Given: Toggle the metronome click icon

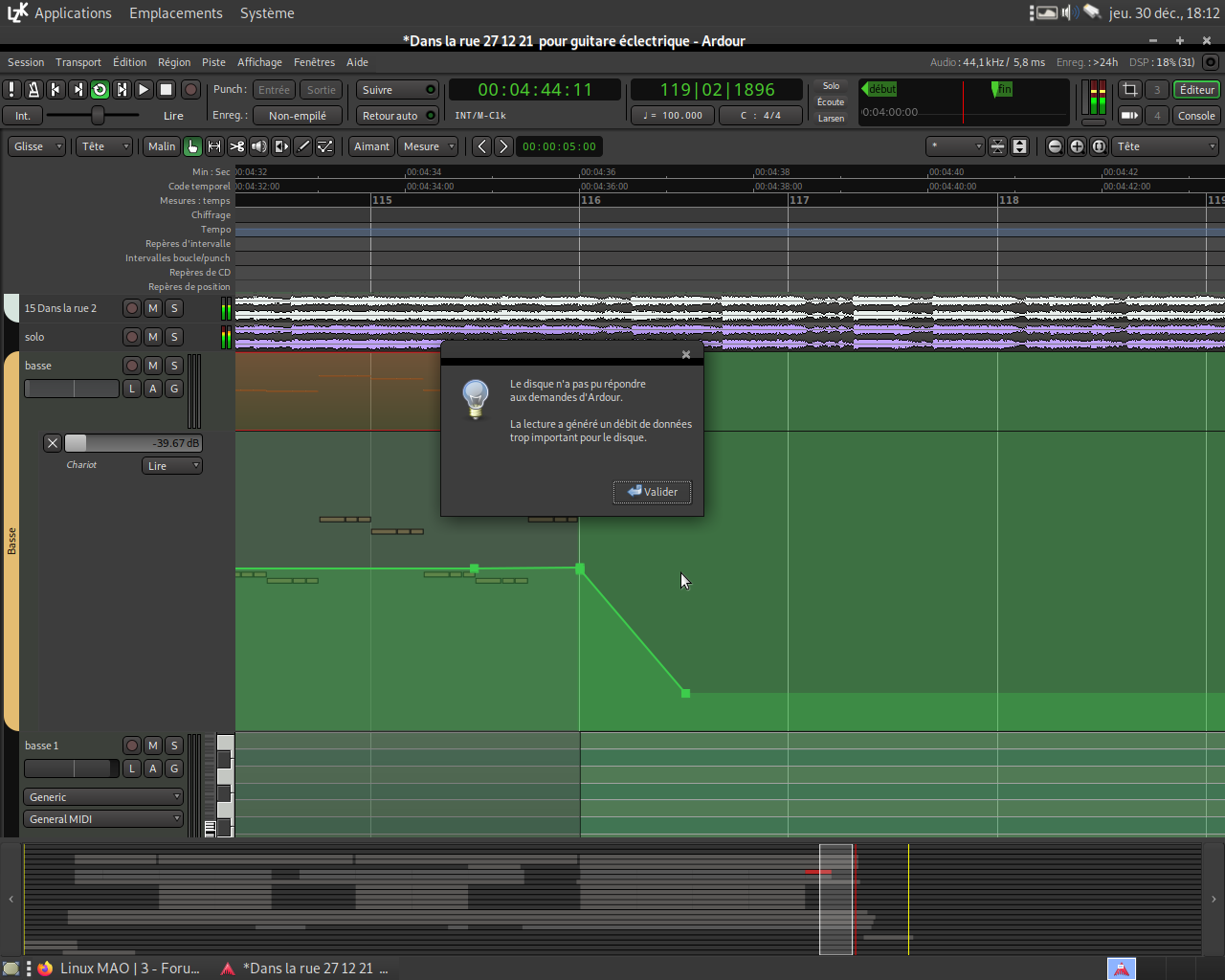Looking at the screenshot, I should coord(33,89).
